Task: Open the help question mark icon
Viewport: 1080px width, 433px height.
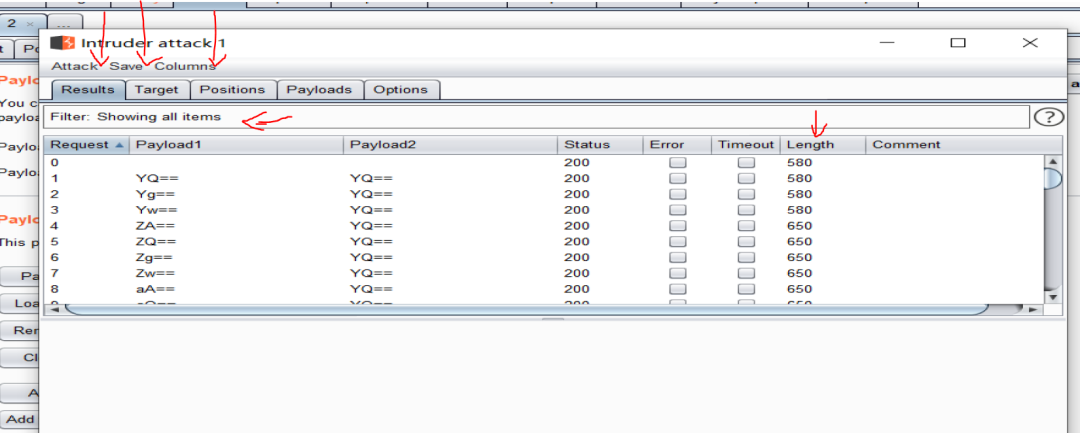Action: coord(1049,117)
